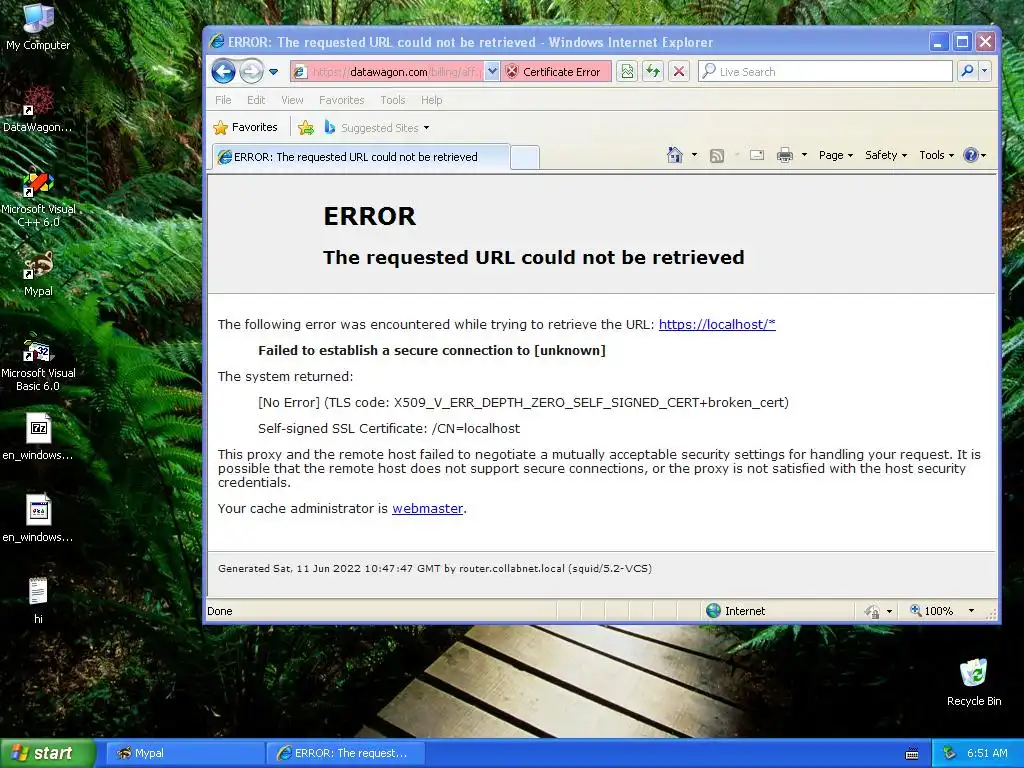
Task: Change zoom level 100% button
Action: (x=932, y=611)
